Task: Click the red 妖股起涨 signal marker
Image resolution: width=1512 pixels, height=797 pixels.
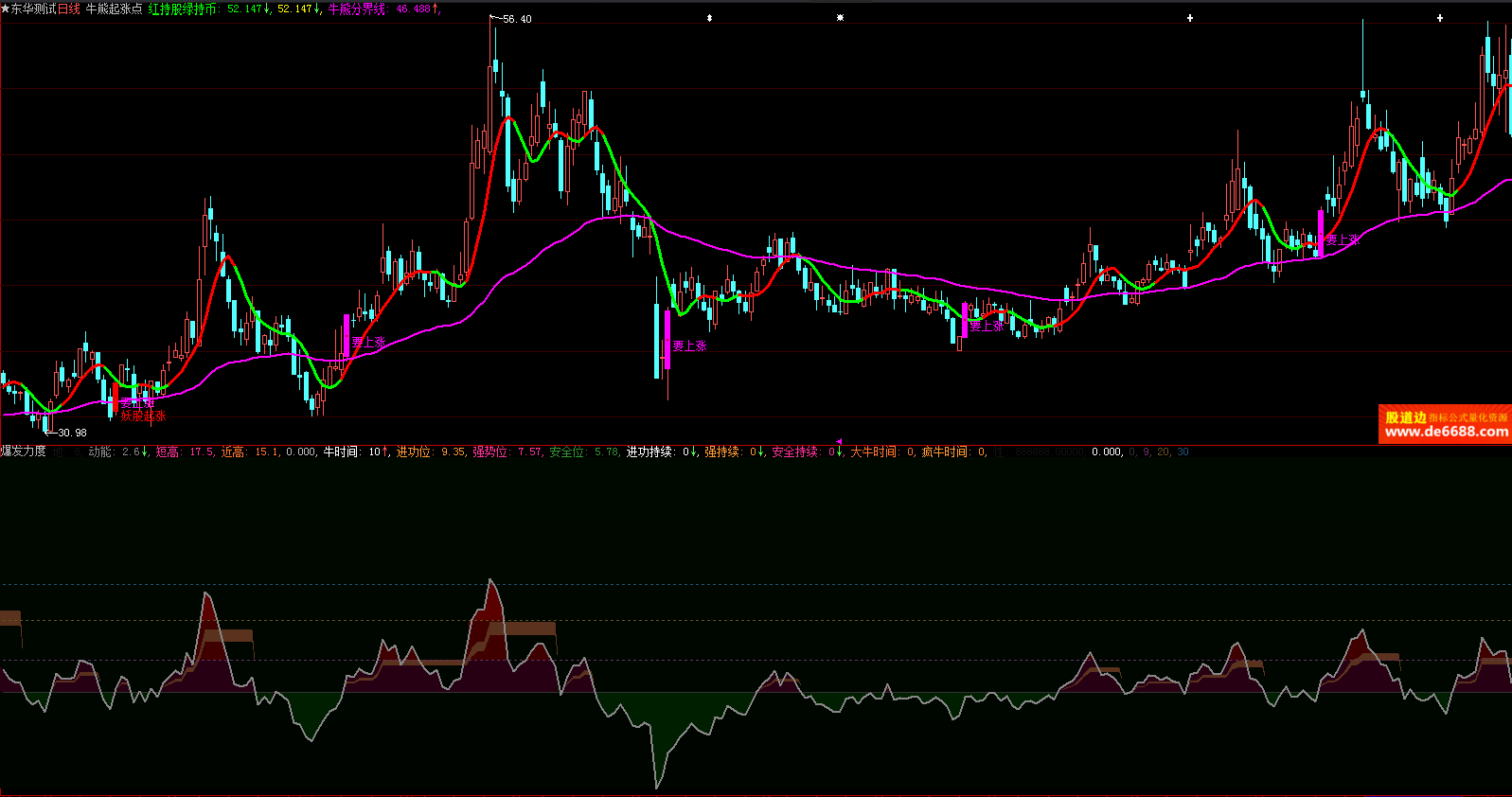Action: (143, 416)
